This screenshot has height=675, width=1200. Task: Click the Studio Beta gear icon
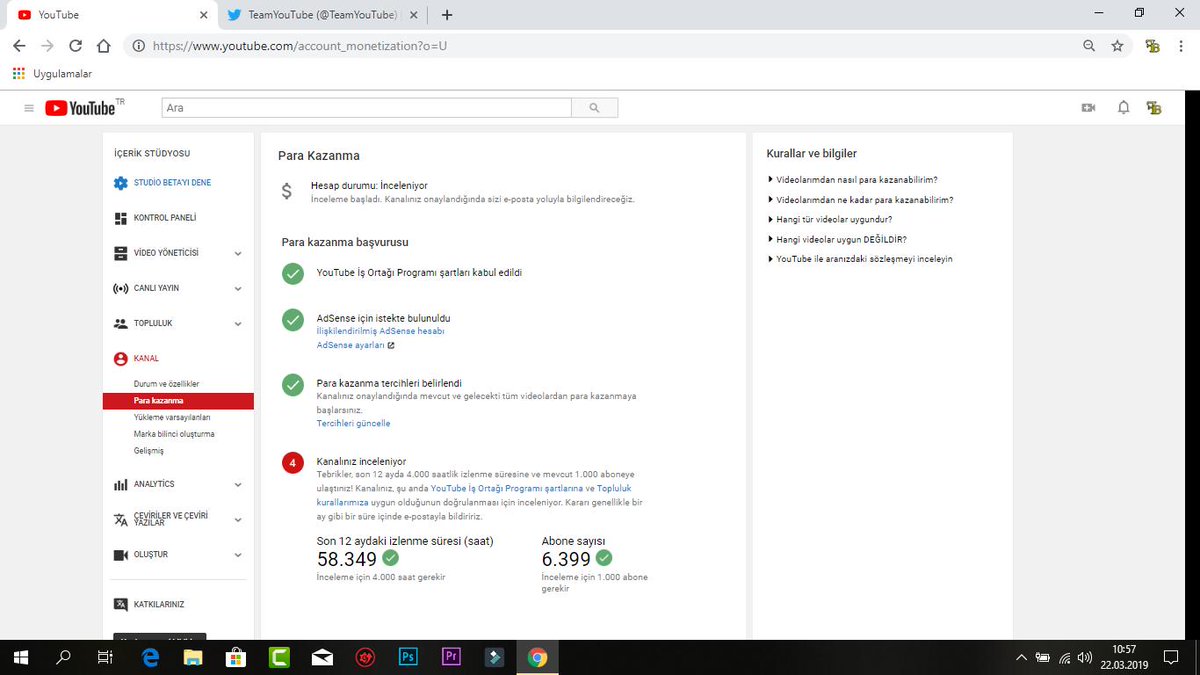(x=121, y=183)
